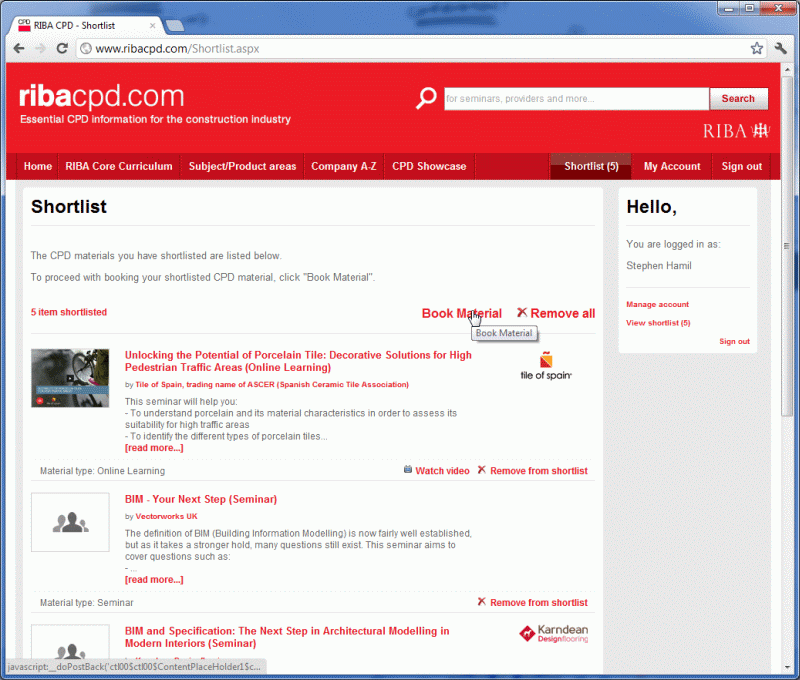
Task: Click View shortlist (5) in the sidebar
Action: tap(658, 323)
